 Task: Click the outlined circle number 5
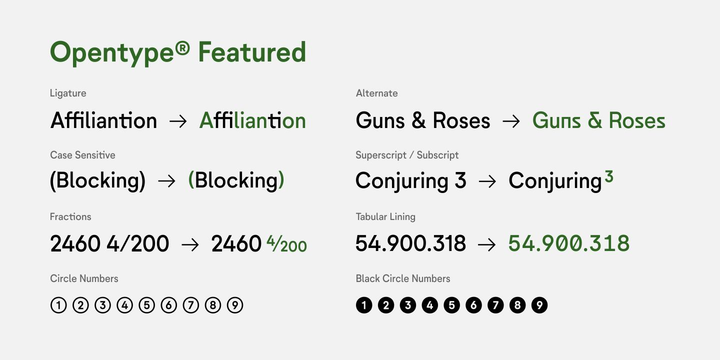146,305
